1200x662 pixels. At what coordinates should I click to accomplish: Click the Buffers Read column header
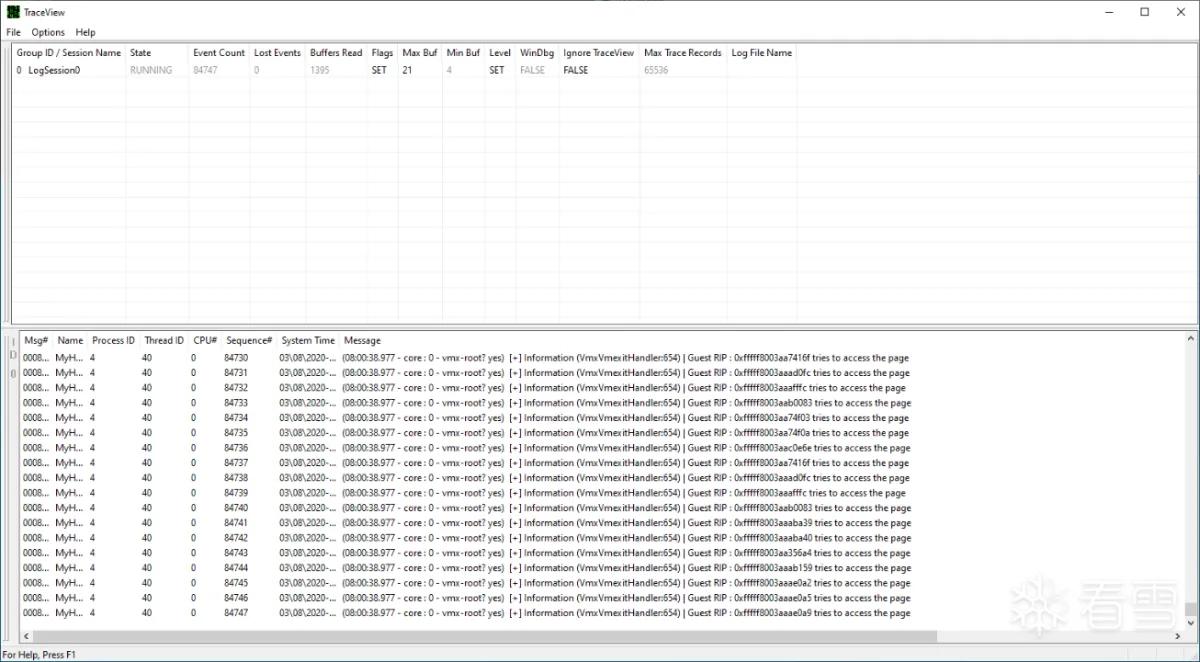tap(336, 53)
